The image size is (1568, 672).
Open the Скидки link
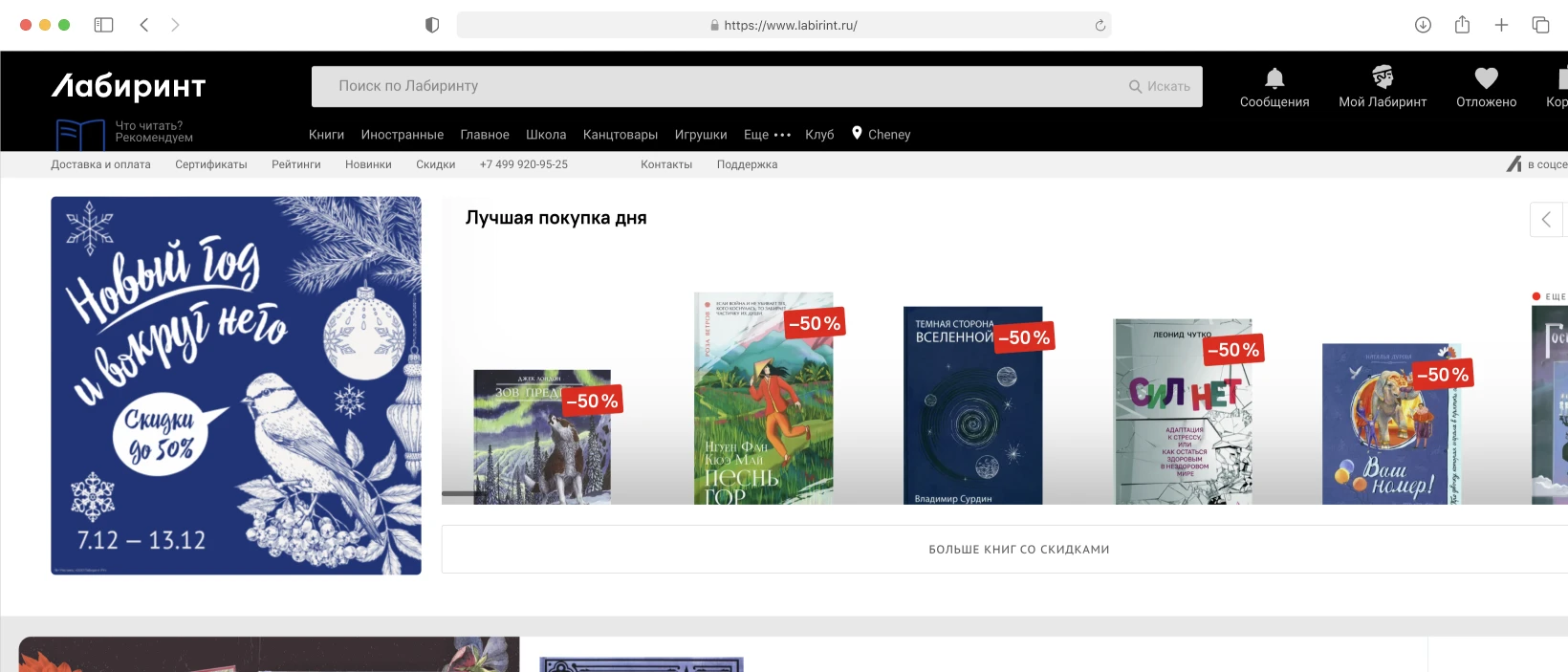click(x=435, y=164)
